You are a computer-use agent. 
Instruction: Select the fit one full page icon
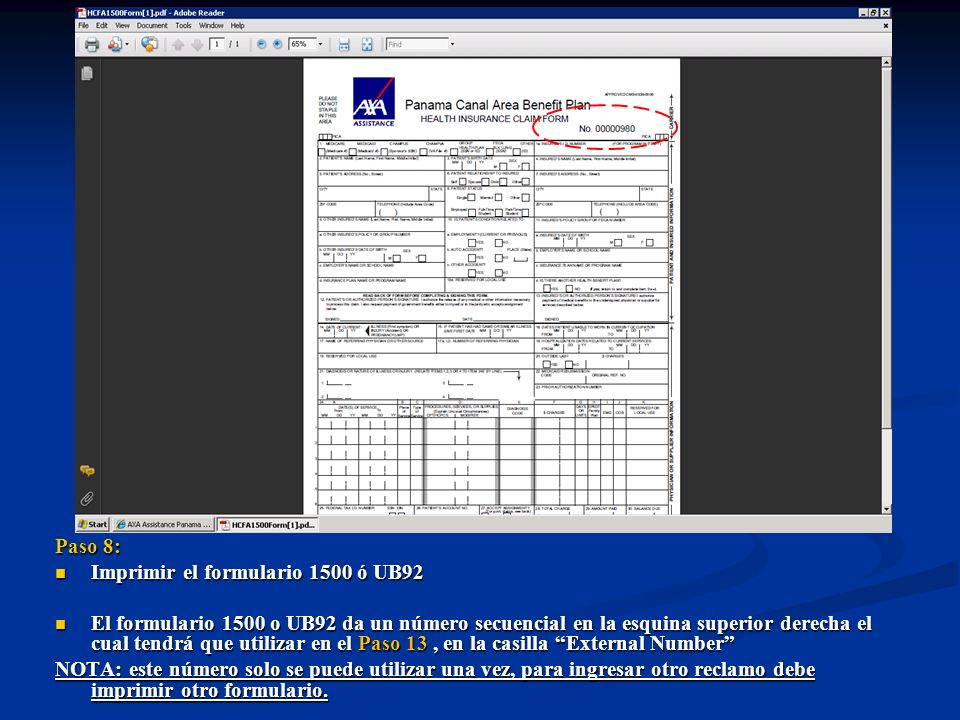pyautogui.click(x=367, y=44)
